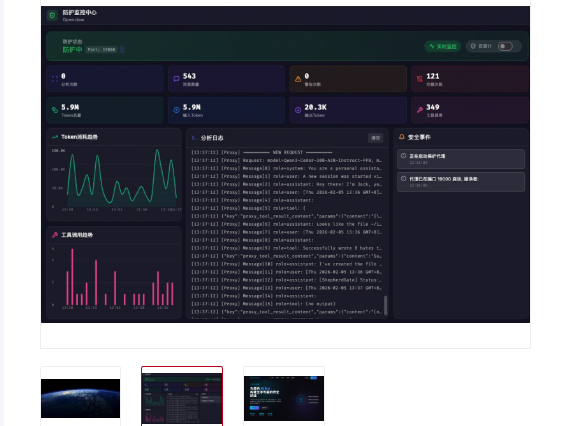Open the first security event notification

461,159
